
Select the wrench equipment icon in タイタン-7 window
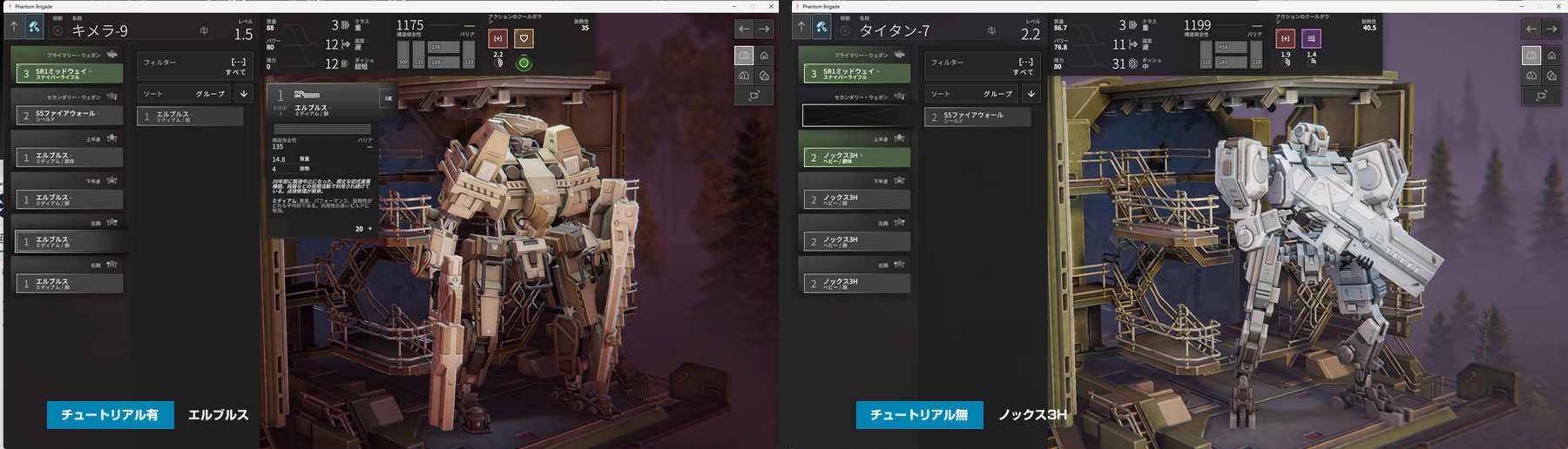pos(821,28)
